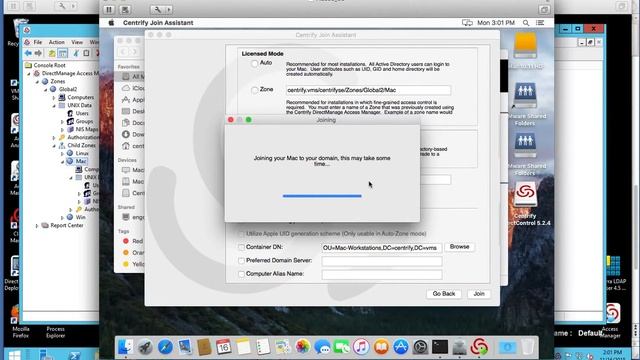
Task: Open Notes from the Dock
Action: click(243, 347)
